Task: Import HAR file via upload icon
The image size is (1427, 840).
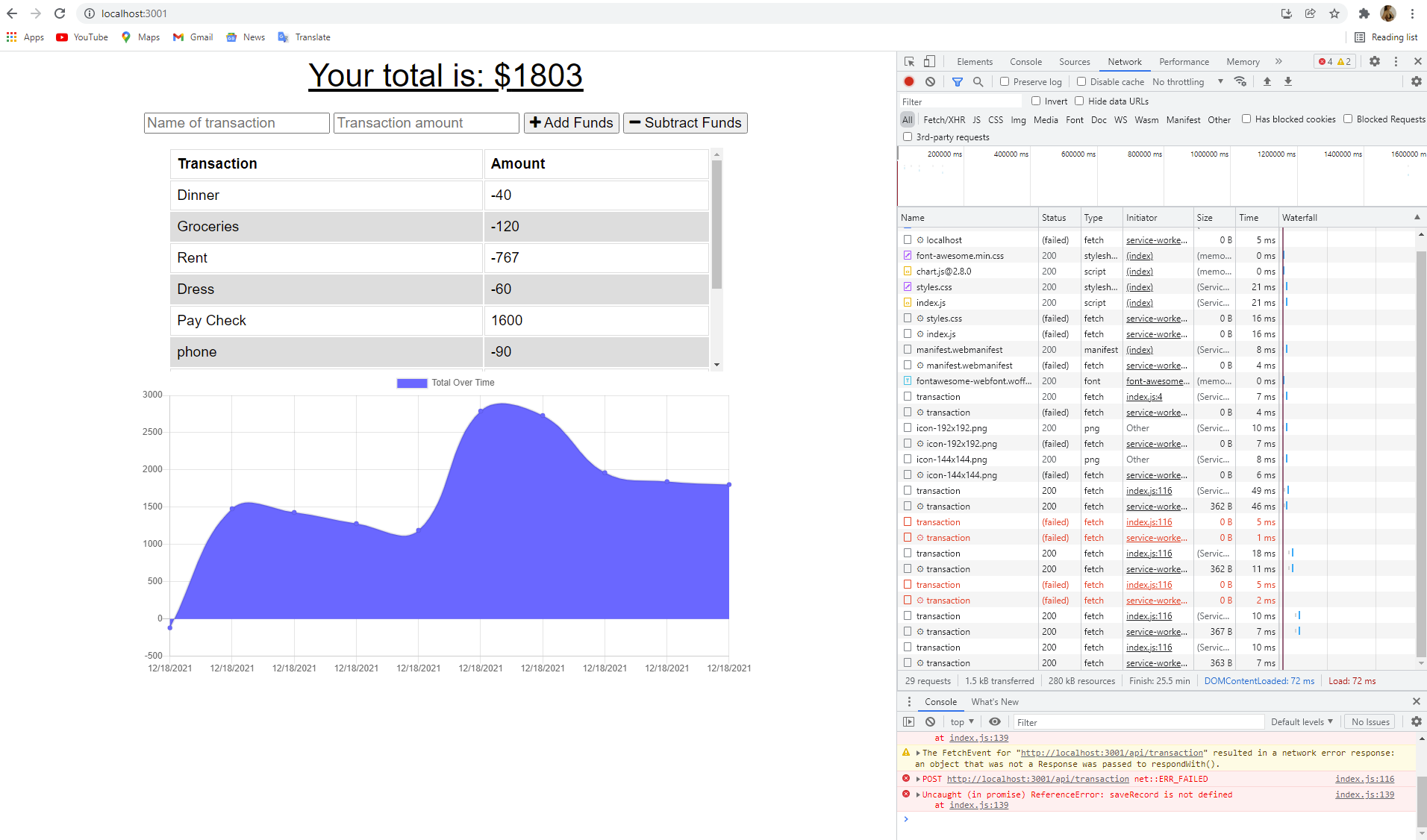Action: tap(1267, 81)
